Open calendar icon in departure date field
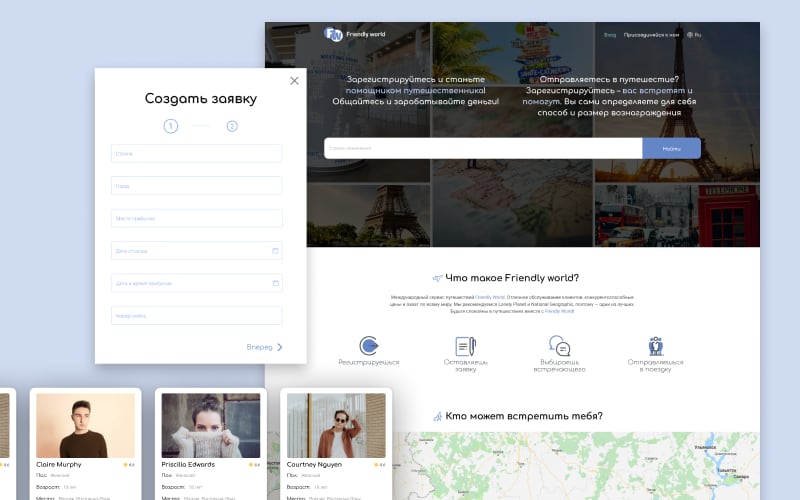Viewport: 800px width, 500px height. pyautogui.click(x=275, y=251)
